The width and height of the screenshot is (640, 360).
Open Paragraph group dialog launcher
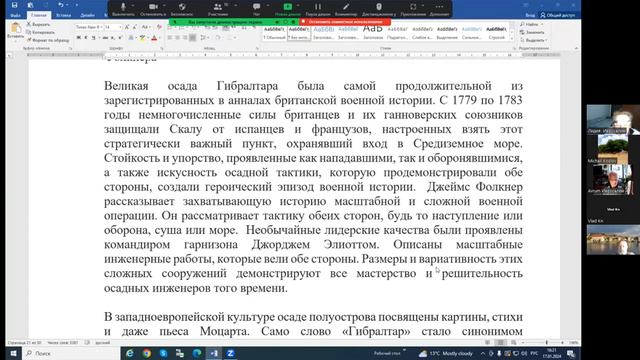click(x=257, y=49)
